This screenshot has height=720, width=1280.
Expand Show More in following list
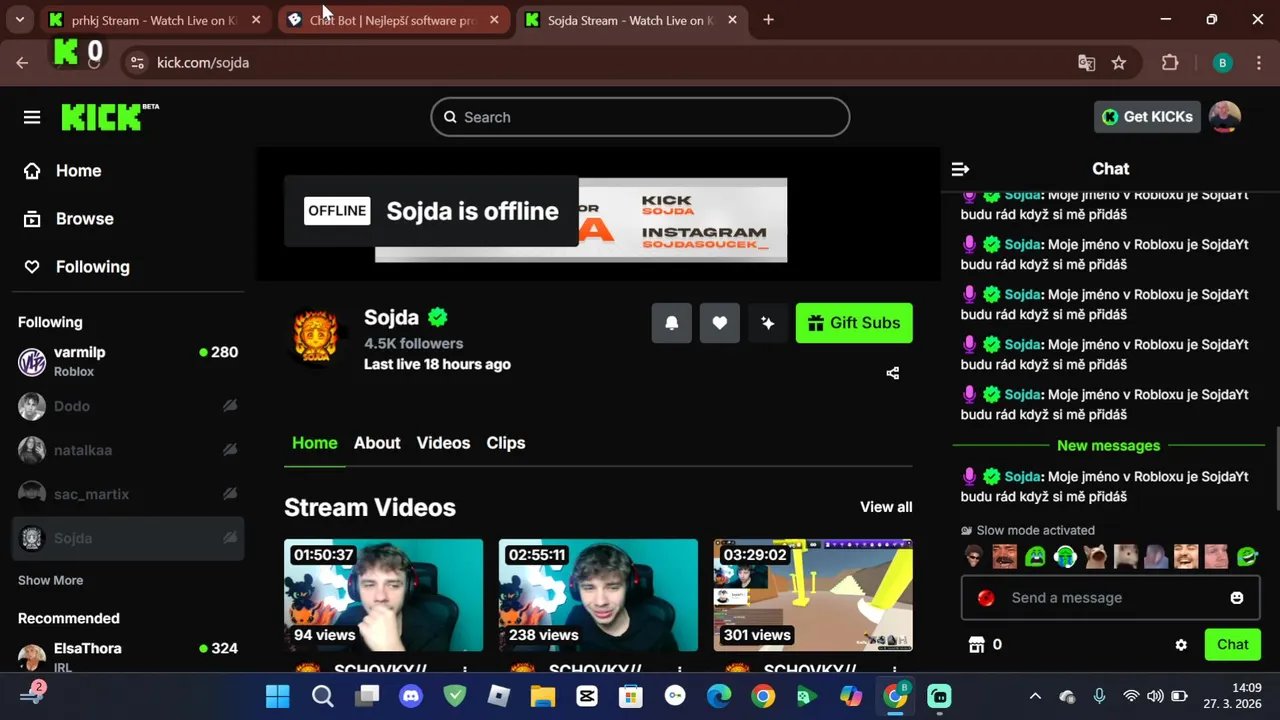(x=50, y=580)
